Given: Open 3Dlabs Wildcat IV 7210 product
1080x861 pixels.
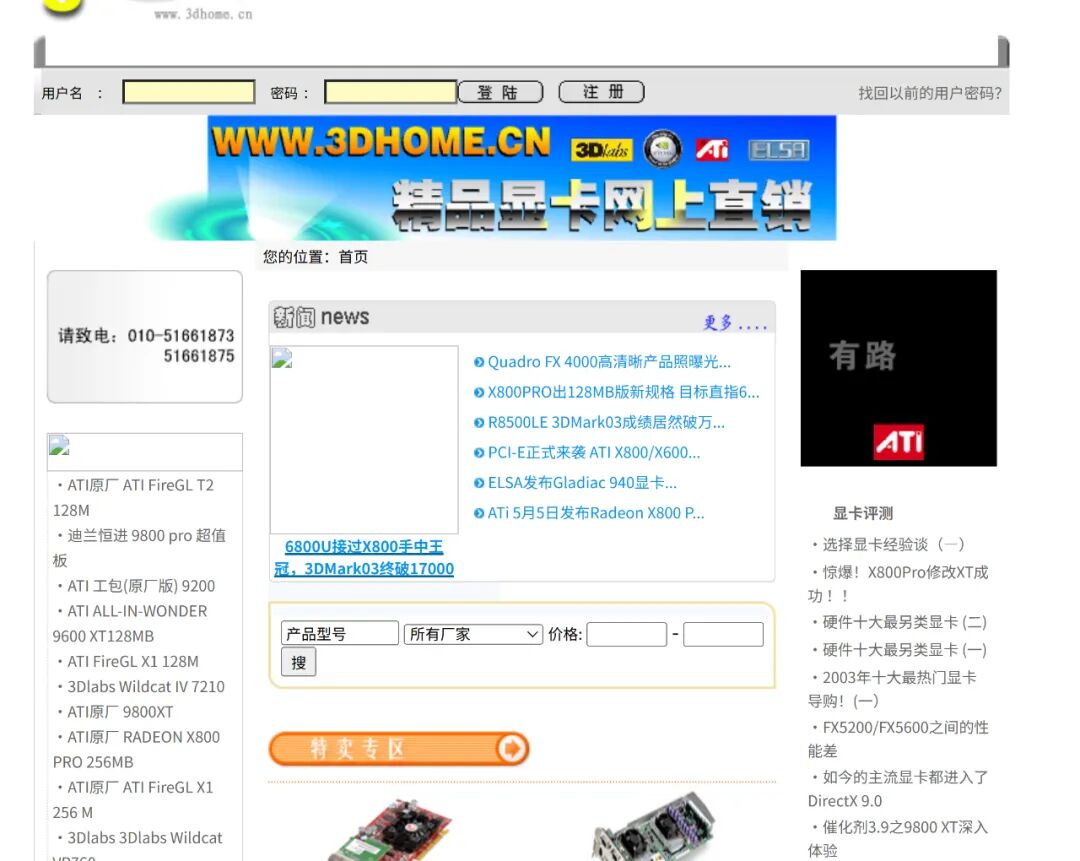Looking at the screenshot, I should pos(146,687).
